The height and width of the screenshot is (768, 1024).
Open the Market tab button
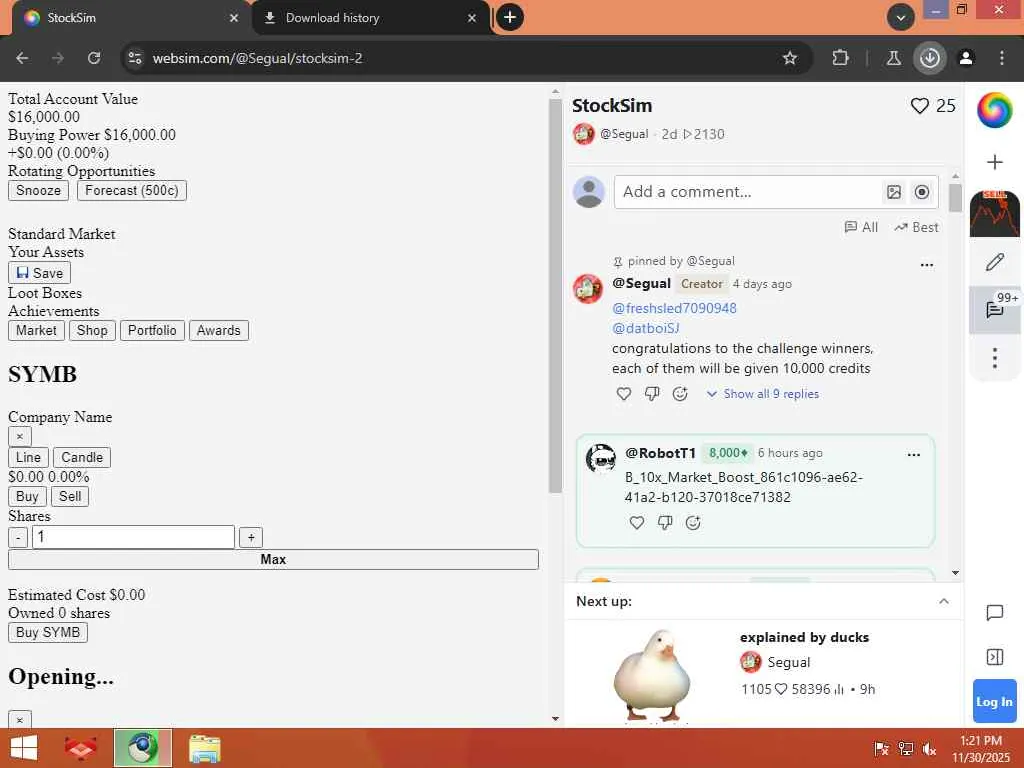click(37, 330)
